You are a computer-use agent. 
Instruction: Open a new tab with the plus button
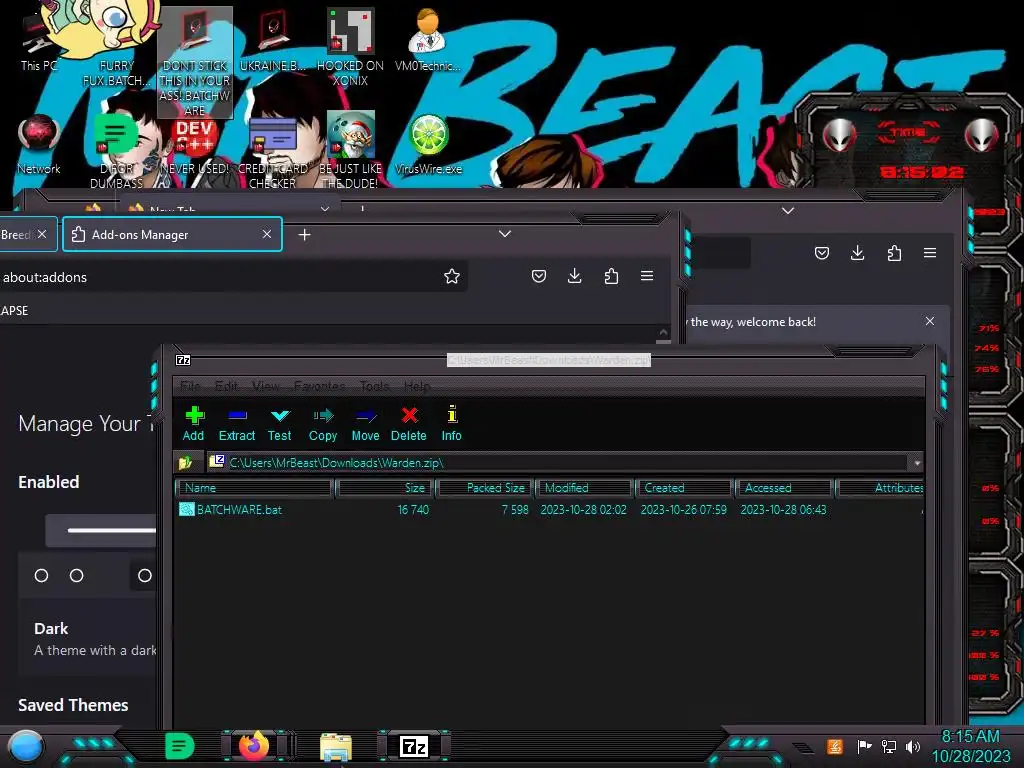(304, 234)
